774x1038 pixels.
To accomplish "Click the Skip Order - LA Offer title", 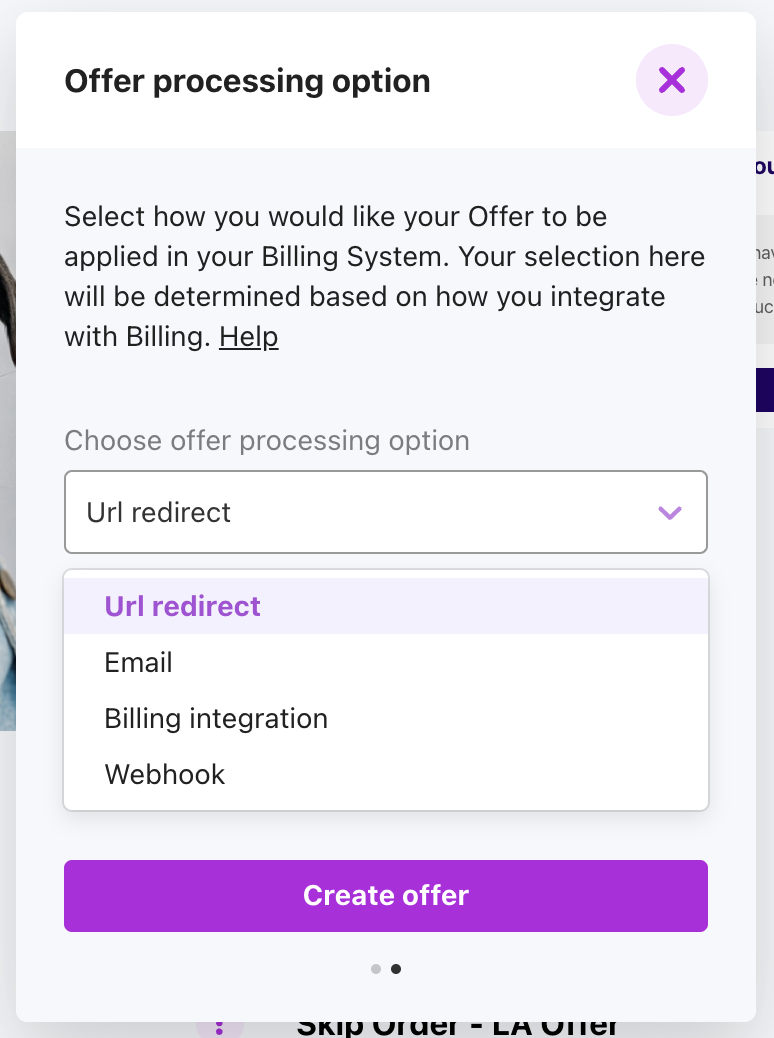I will click(x=458, y=1028).
